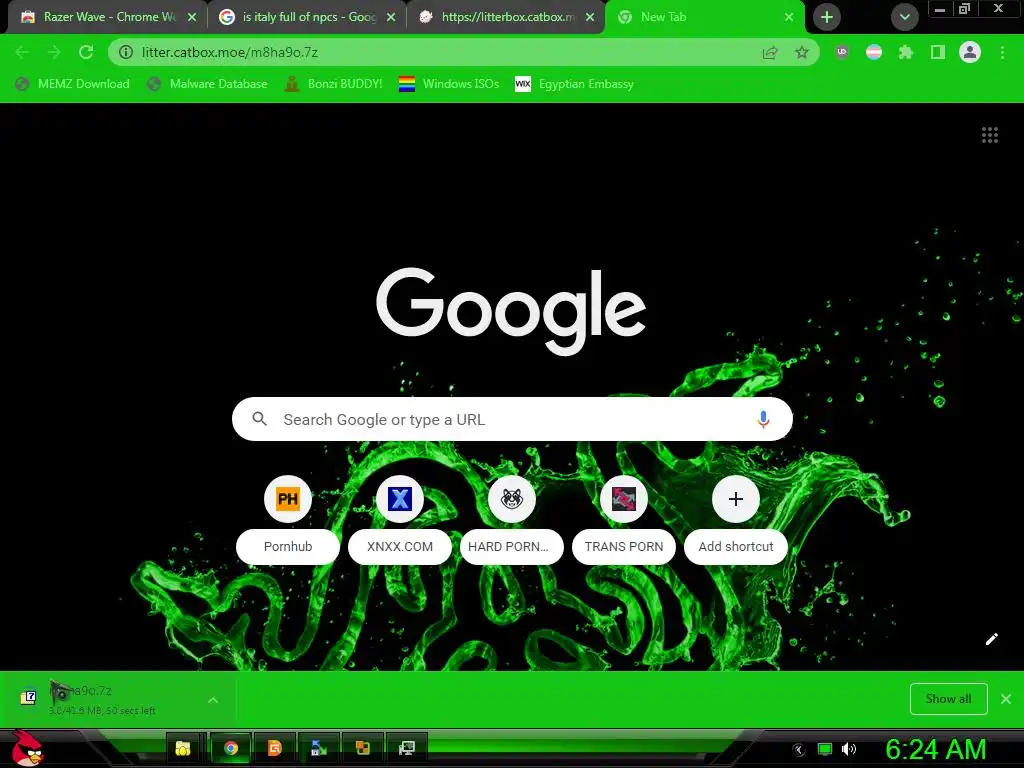1024x768 pixels.
Task: Open the monitor taskbar app icon
Action: click(406, 748)
